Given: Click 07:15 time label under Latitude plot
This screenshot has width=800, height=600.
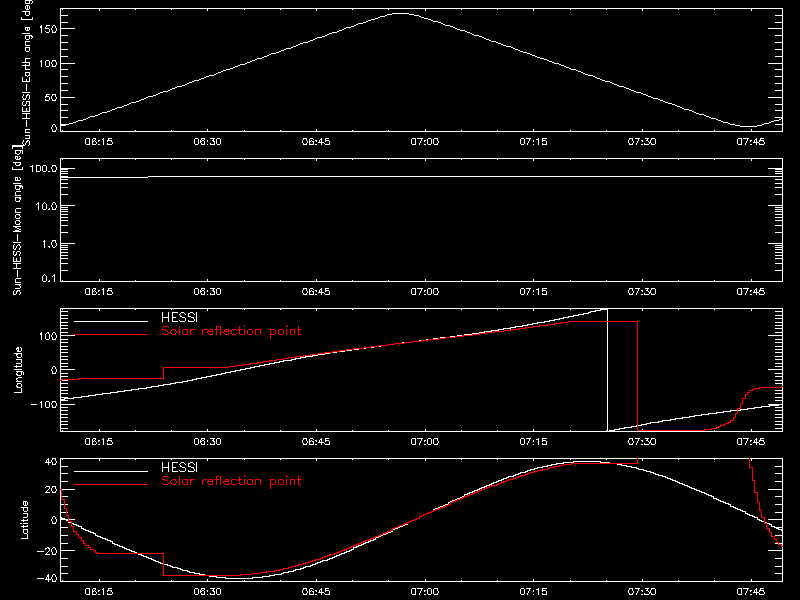Looking at the screenshot, I should (533, 592).
